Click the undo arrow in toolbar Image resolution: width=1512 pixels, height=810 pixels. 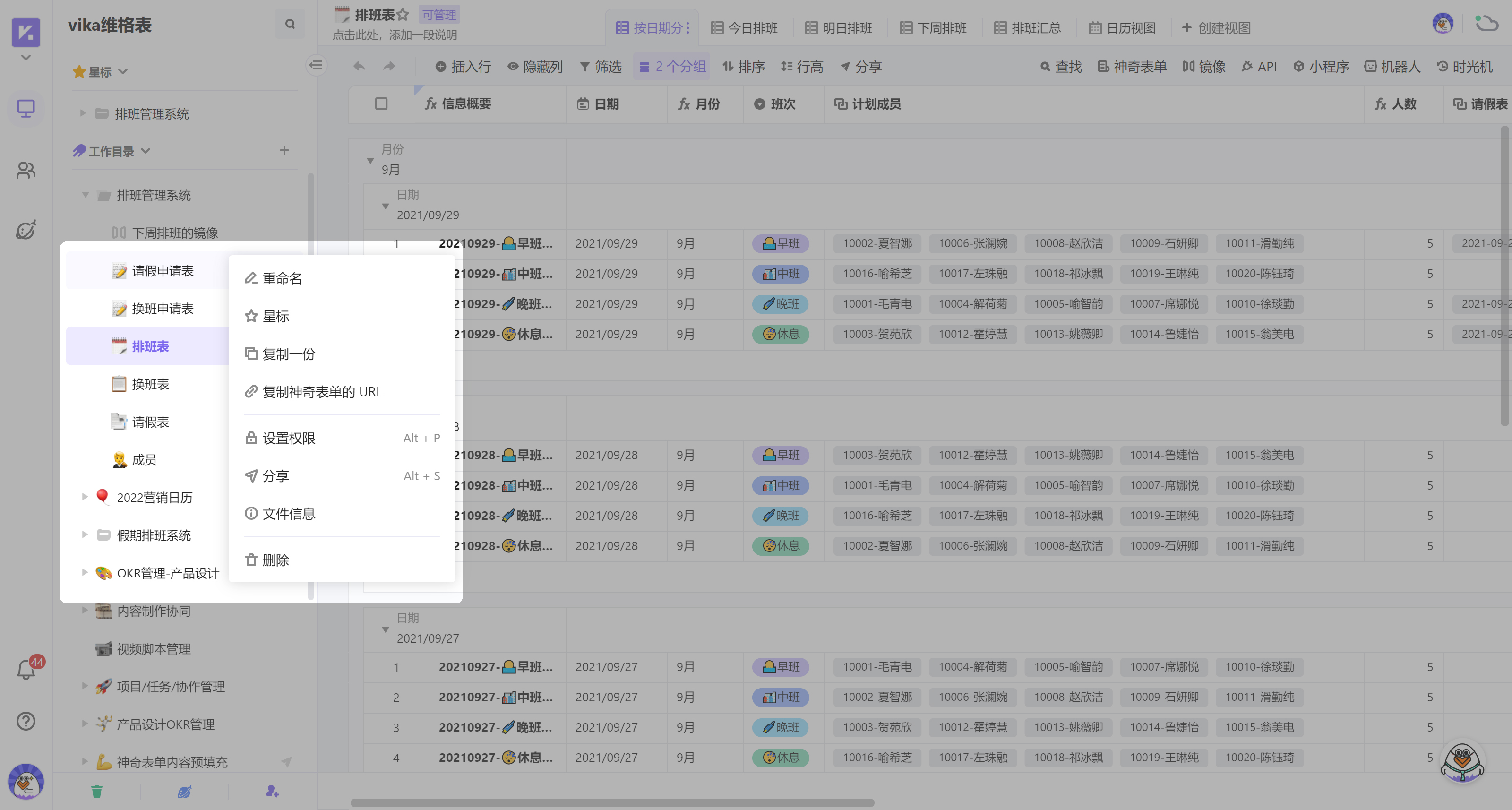[x=359, y=66]
